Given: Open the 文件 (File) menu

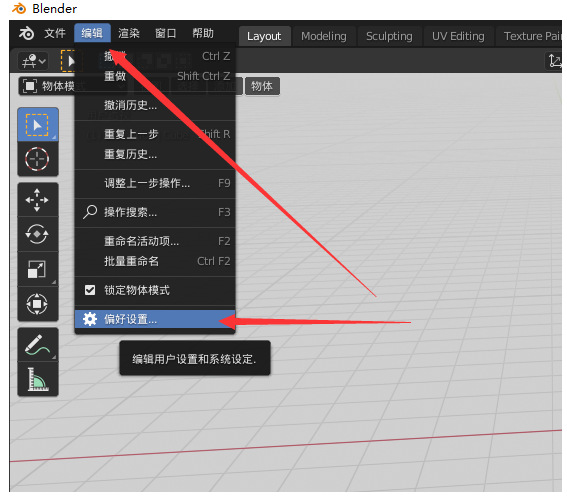Looking at the screenshot, I should tap(55, 33).
